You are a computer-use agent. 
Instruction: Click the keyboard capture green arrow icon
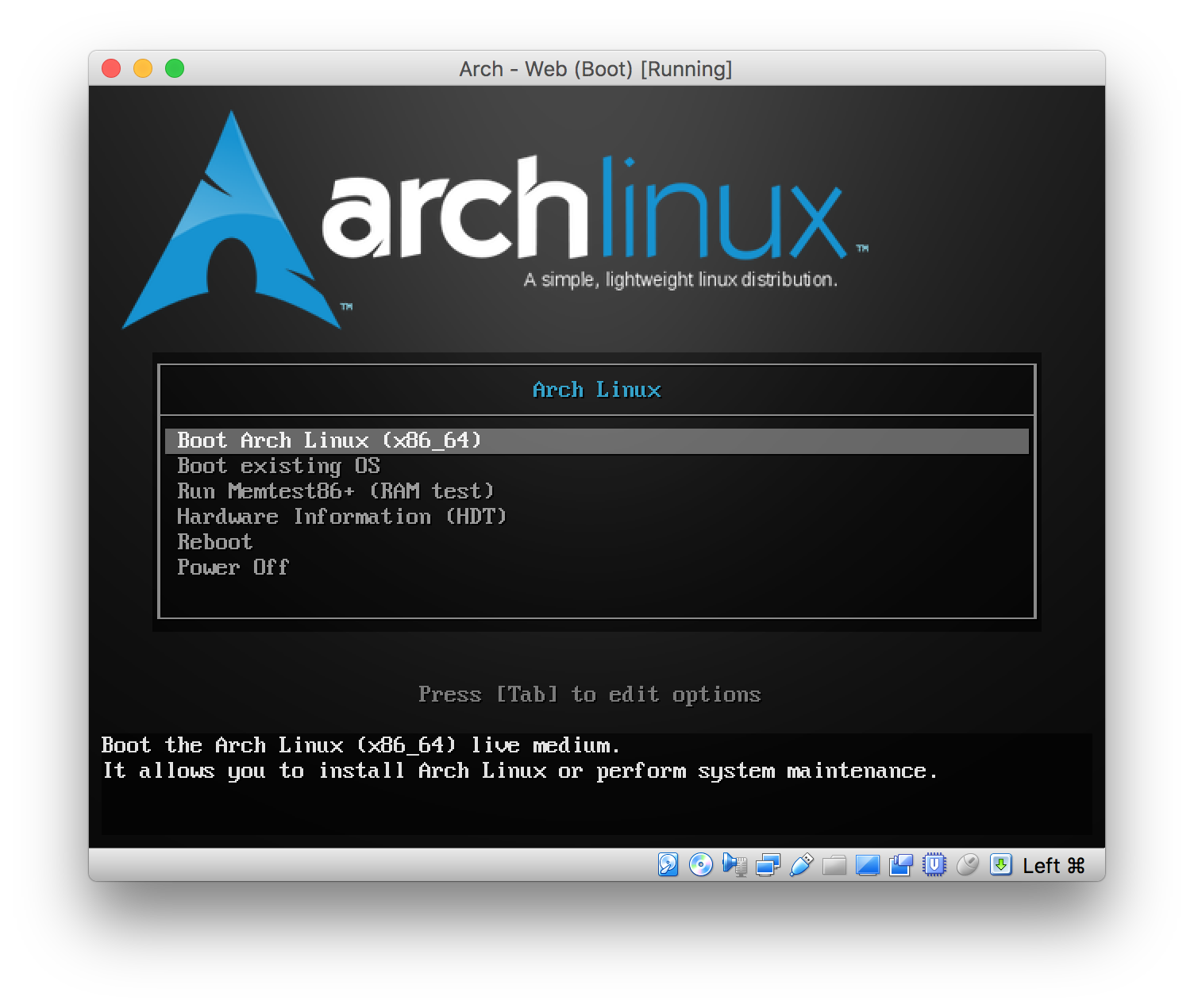pos(1001,864)
